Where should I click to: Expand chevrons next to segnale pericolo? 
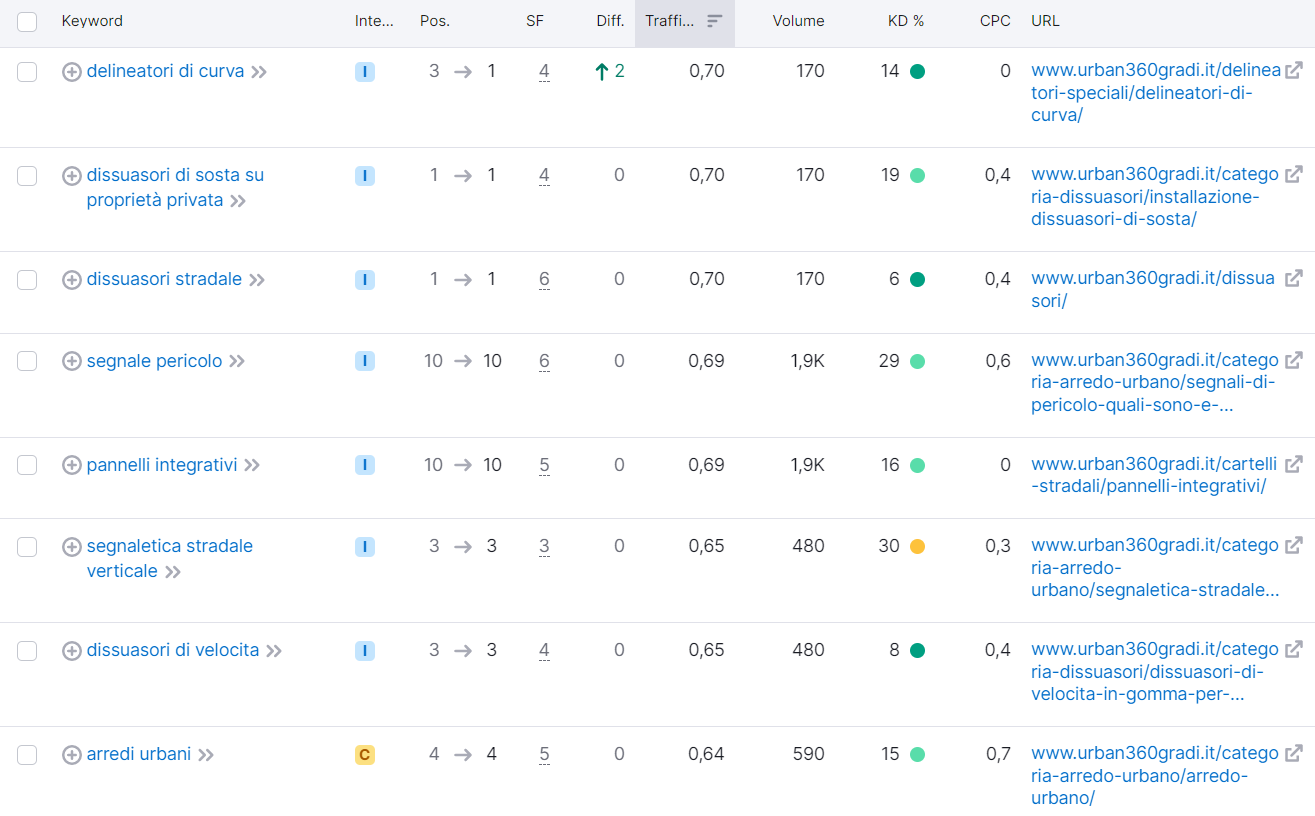pyautogui.click(x=237, y=362)
